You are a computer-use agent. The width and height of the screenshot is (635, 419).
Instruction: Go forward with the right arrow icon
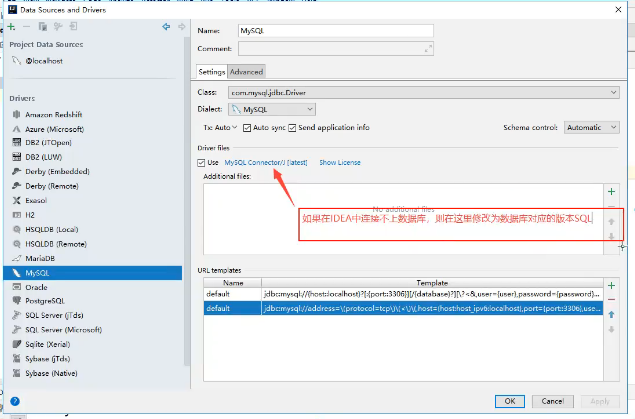(181, 27)
